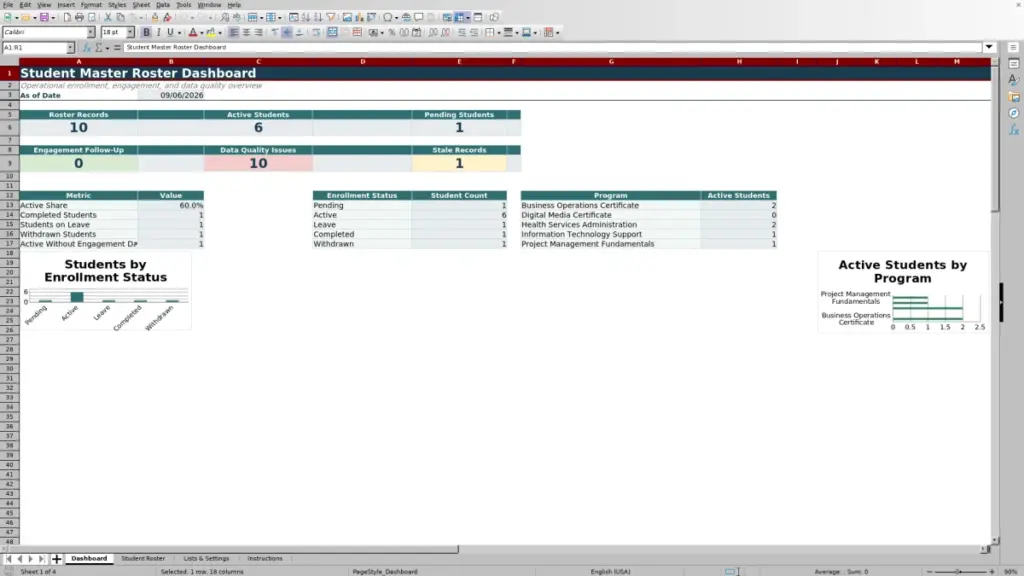Open the font size 18 pt dropdown
The height and width of the screenshot is (576, 1024).
(130, 32)
